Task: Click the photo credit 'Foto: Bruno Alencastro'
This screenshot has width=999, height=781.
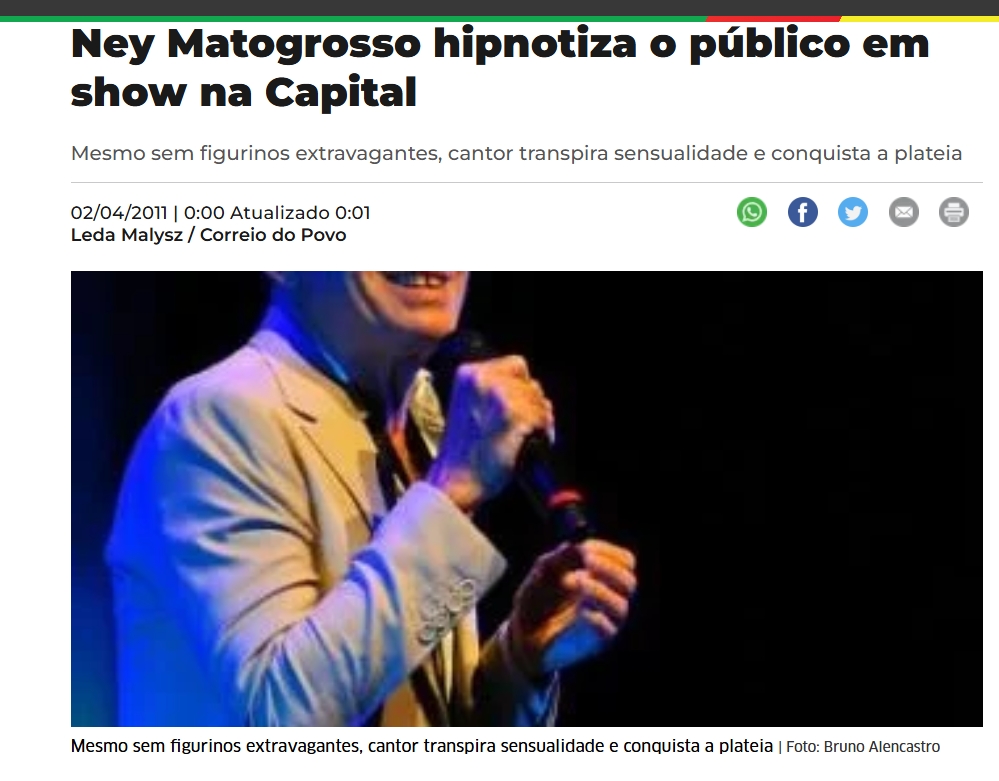Action: [x=863, y=747]
